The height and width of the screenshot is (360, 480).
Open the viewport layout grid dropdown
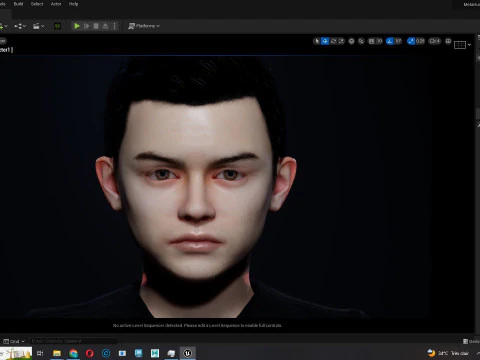click(x=463, y=45)
